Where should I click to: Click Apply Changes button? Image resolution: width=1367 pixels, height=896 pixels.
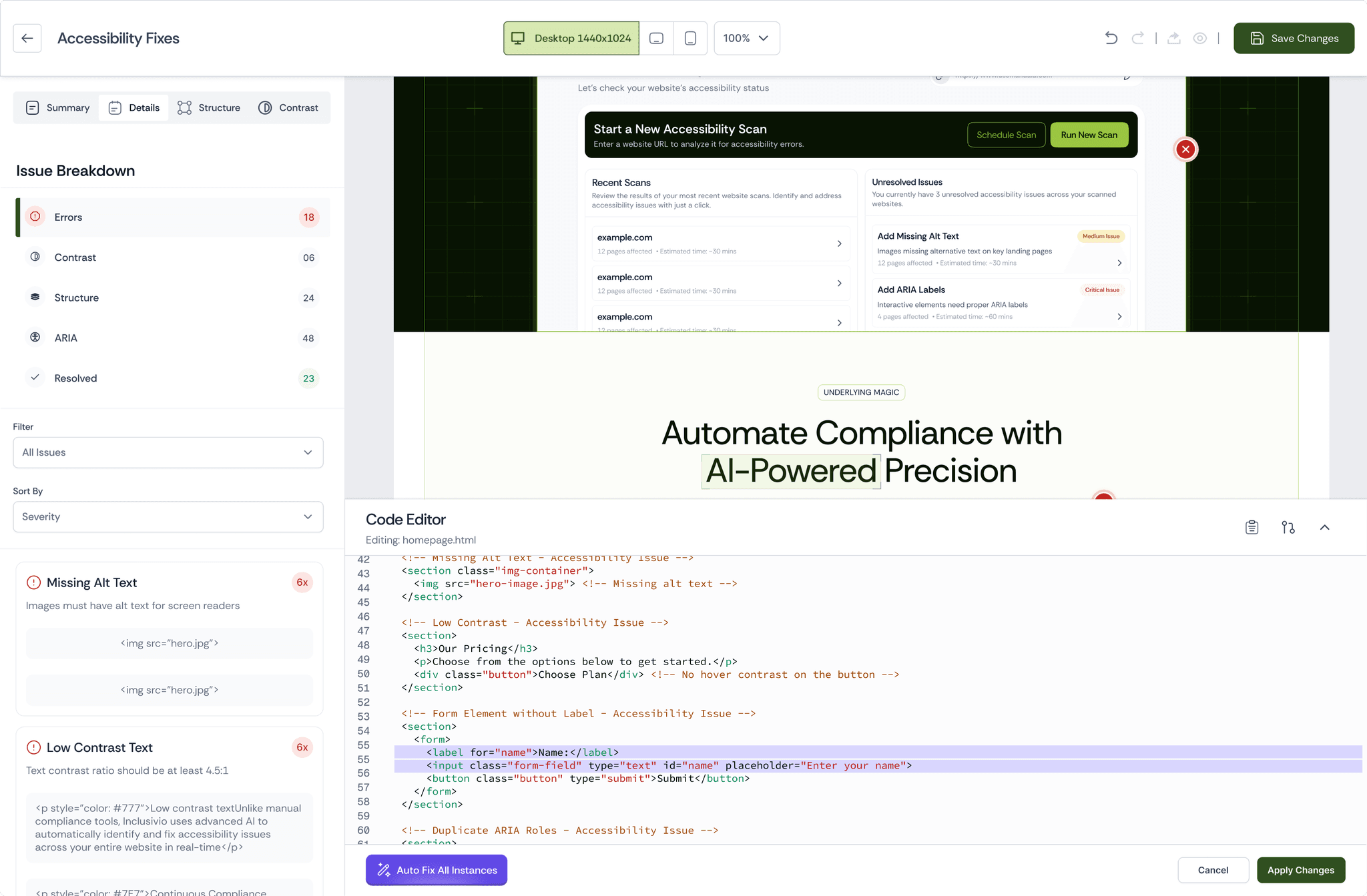click(x=1301, y=870)
